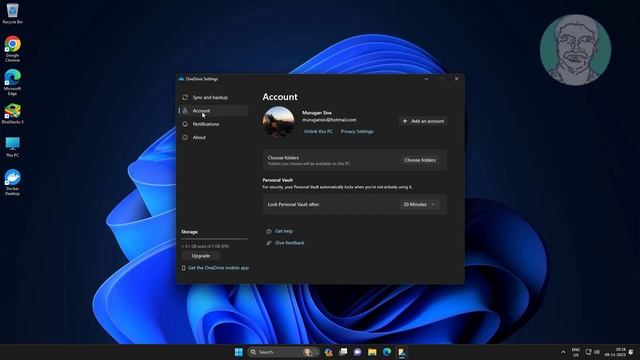640x360 pixels.
Task: Click the OneDrive cloud icon in title bar
Action: pos(181,79)
